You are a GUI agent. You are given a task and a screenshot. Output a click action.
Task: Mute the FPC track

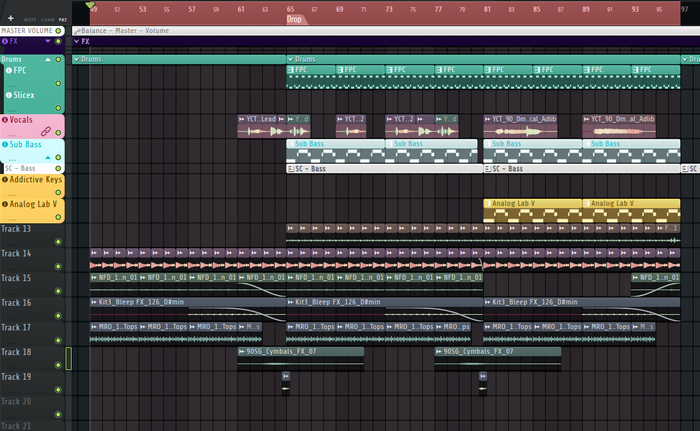[58, 83]
